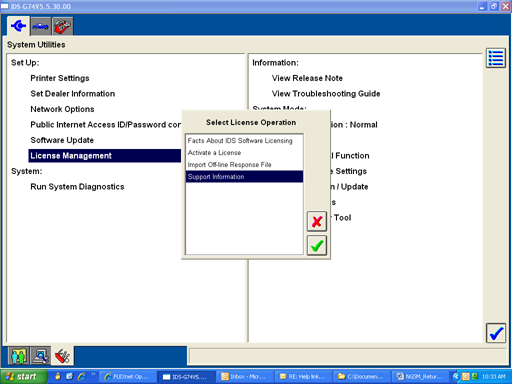This screenshot has width=512, height=384.
Task: Open Printer Settings
Action: pos(60,78)
